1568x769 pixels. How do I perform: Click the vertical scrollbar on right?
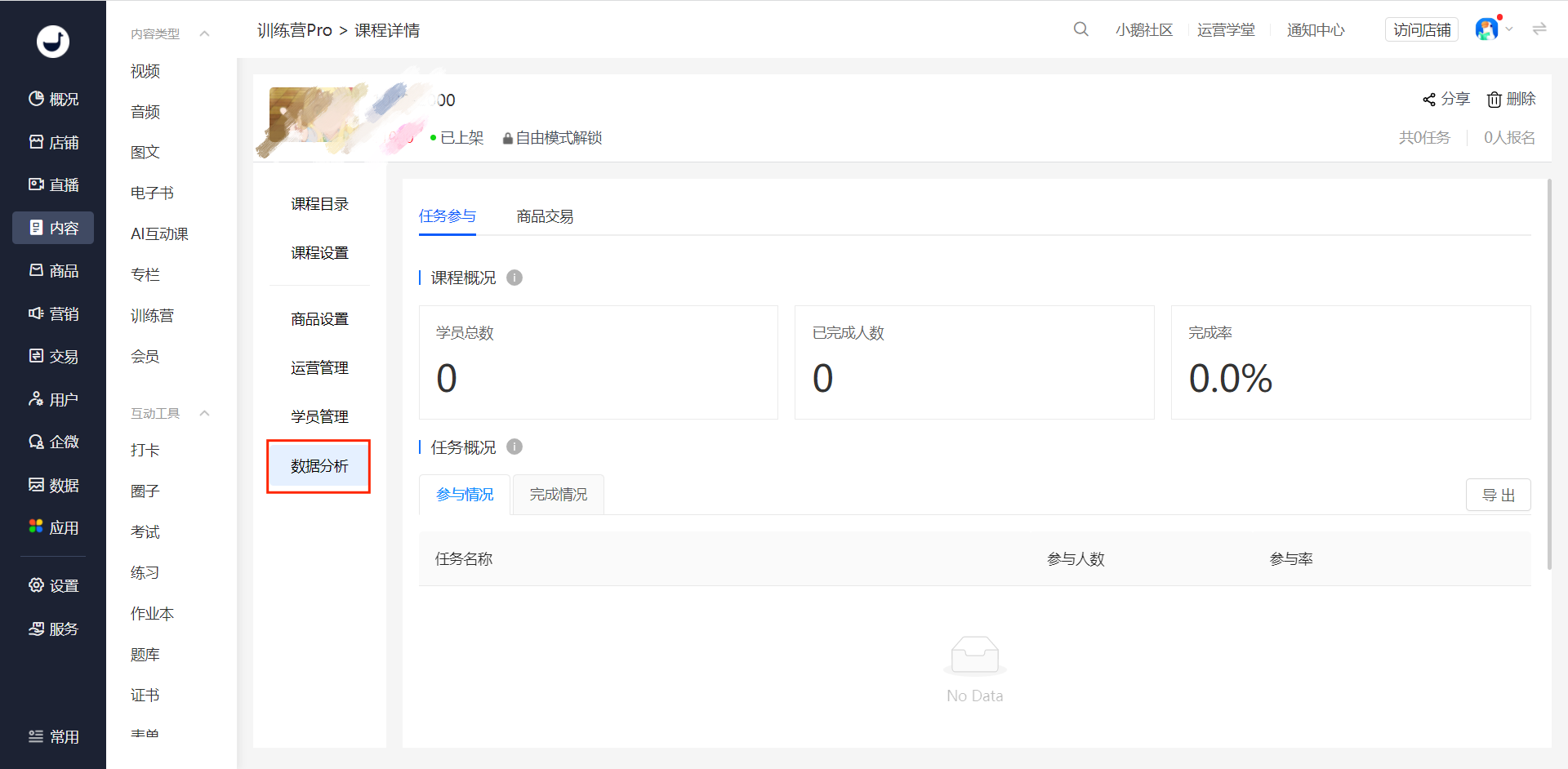coord(1549,374)
